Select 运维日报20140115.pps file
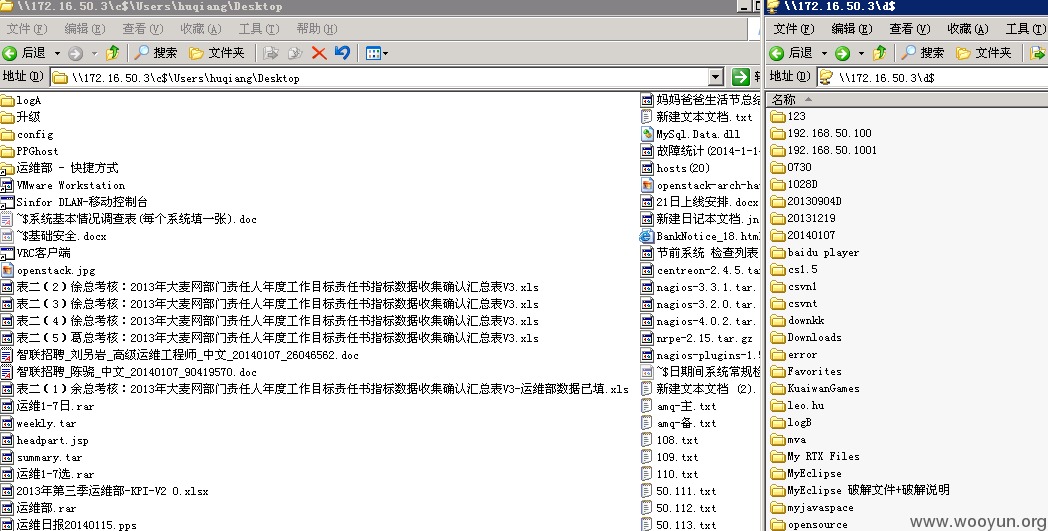 click(x=69, y=525)
